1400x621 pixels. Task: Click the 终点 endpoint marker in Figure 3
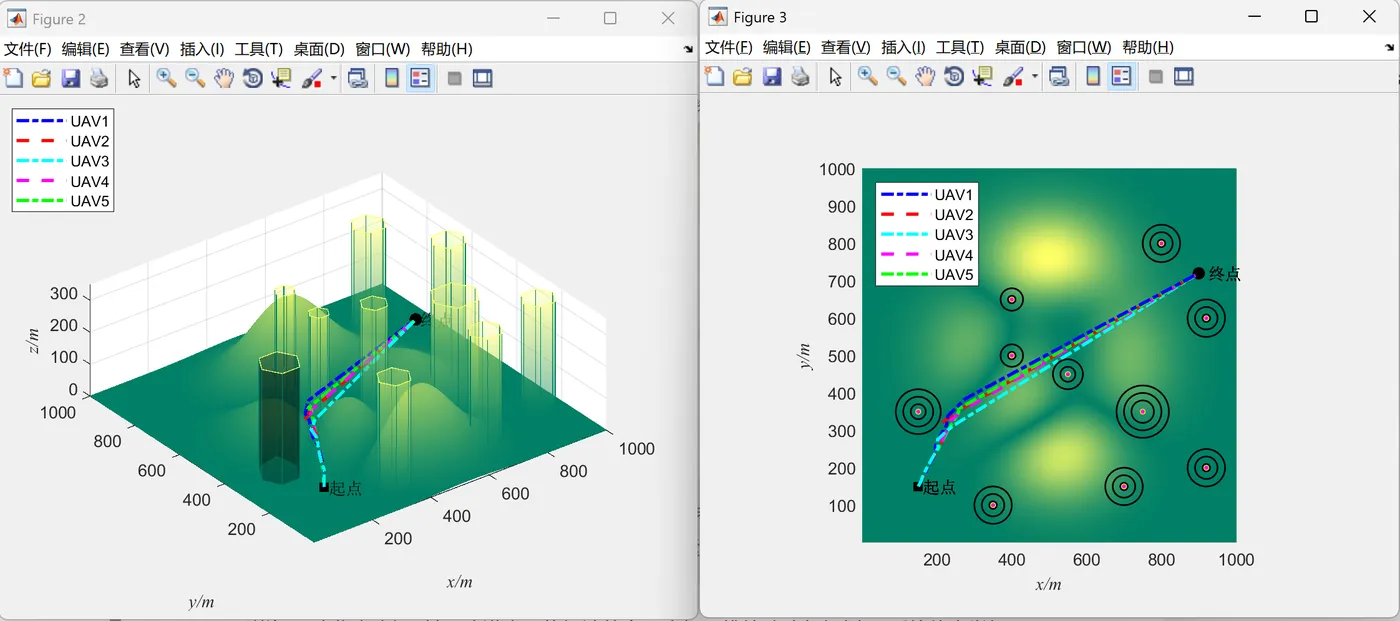pyautogui.click(x=1199, y=274)
